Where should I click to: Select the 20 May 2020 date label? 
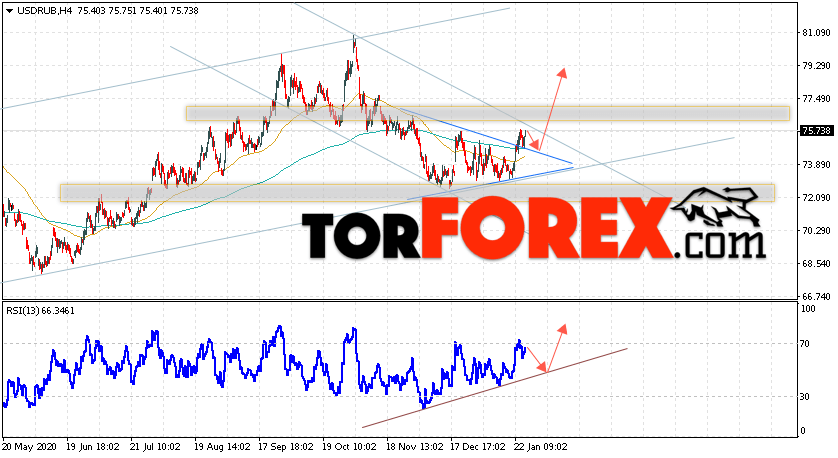coord(29,446)
